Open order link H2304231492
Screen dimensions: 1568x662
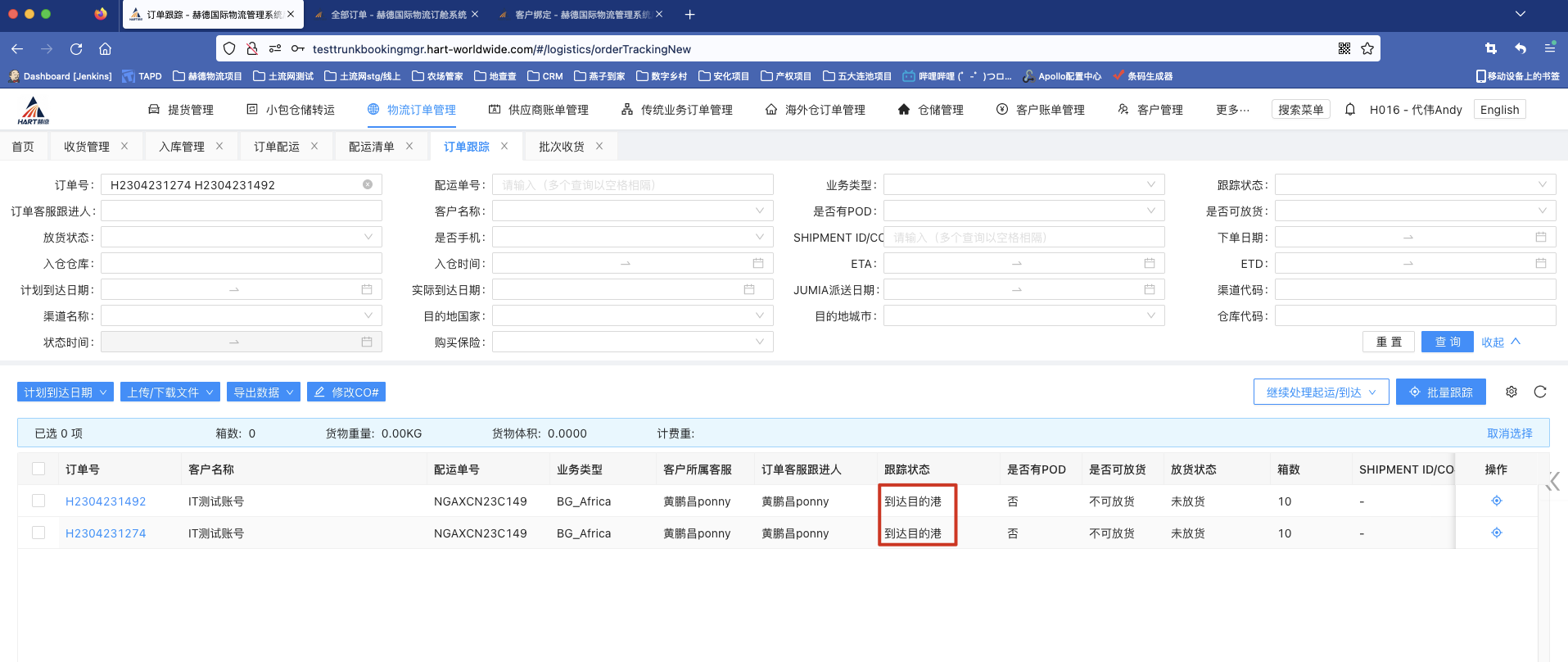(x=106, y=501)
